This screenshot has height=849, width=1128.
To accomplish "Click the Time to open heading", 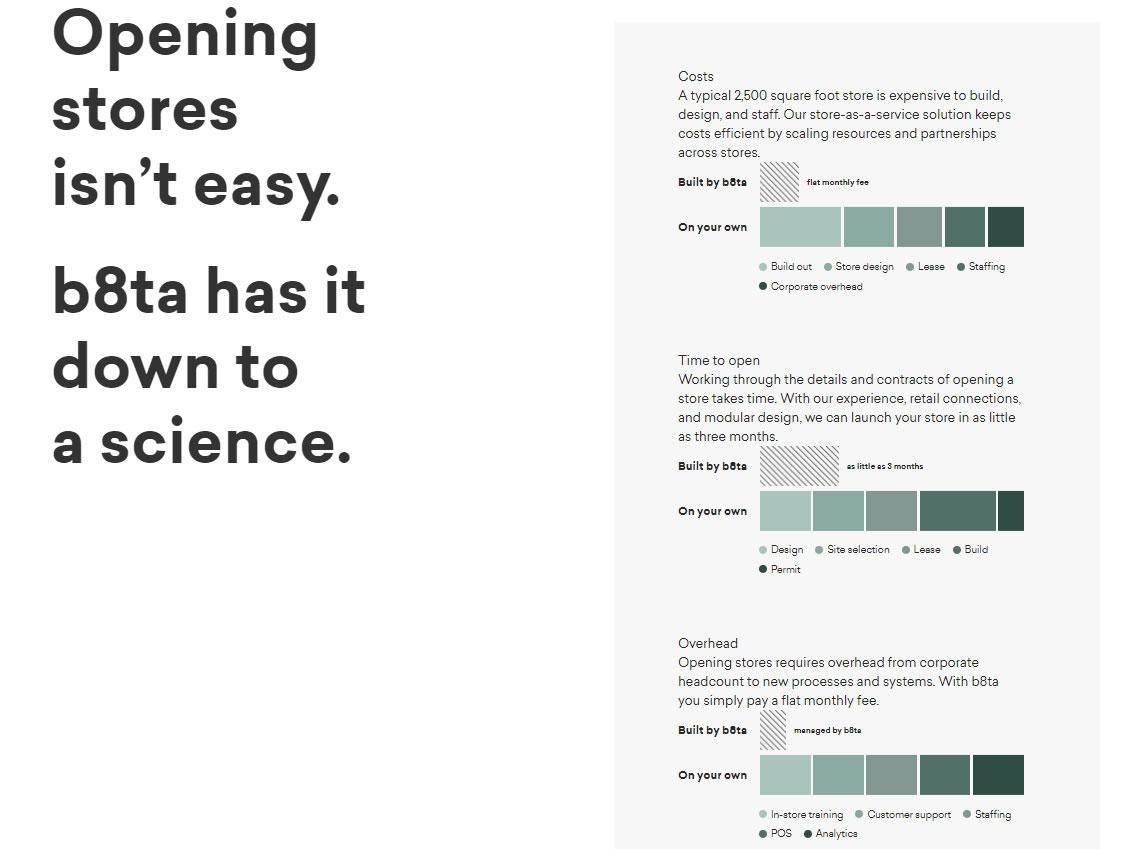I will 719,360.
